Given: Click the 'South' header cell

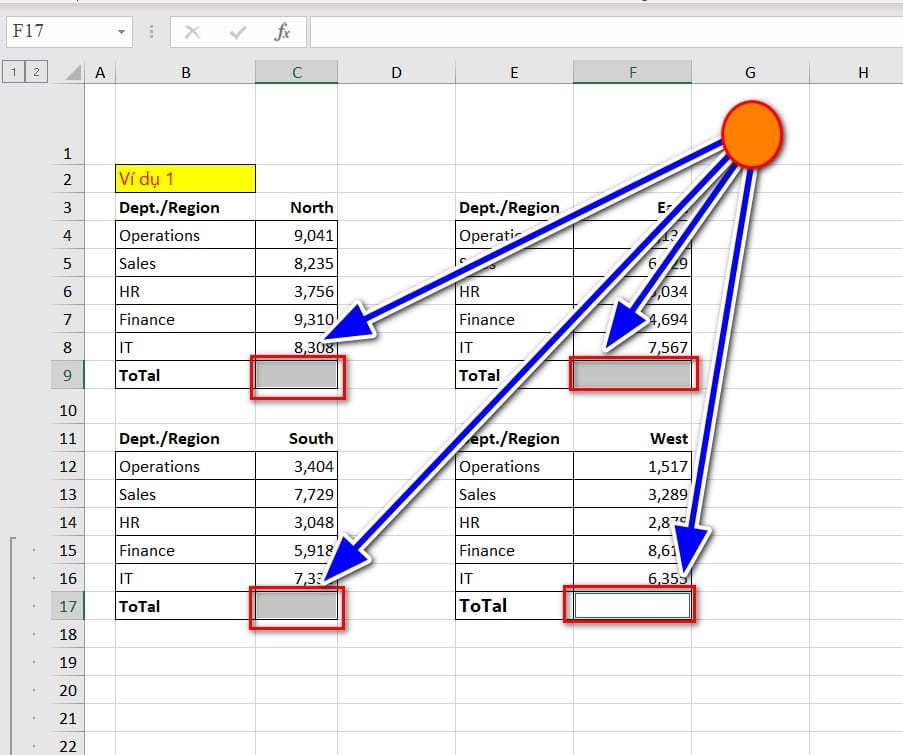Looking at the screenshot, I should point(297,438).
